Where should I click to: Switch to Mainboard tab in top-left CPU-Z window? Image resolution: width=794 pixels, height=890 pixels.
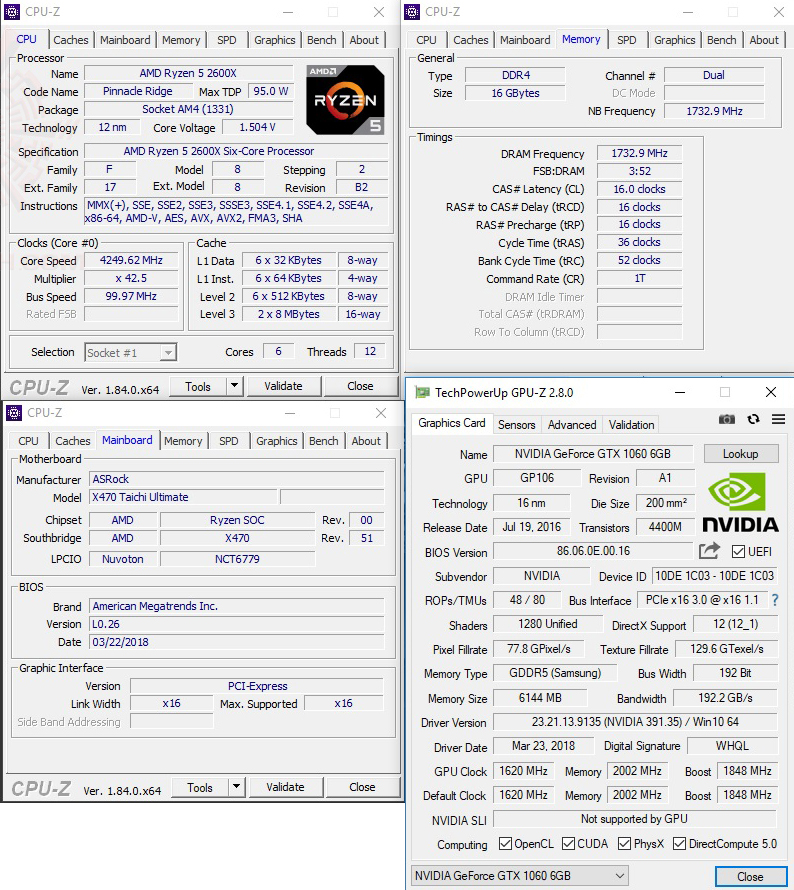coord(125,40)
